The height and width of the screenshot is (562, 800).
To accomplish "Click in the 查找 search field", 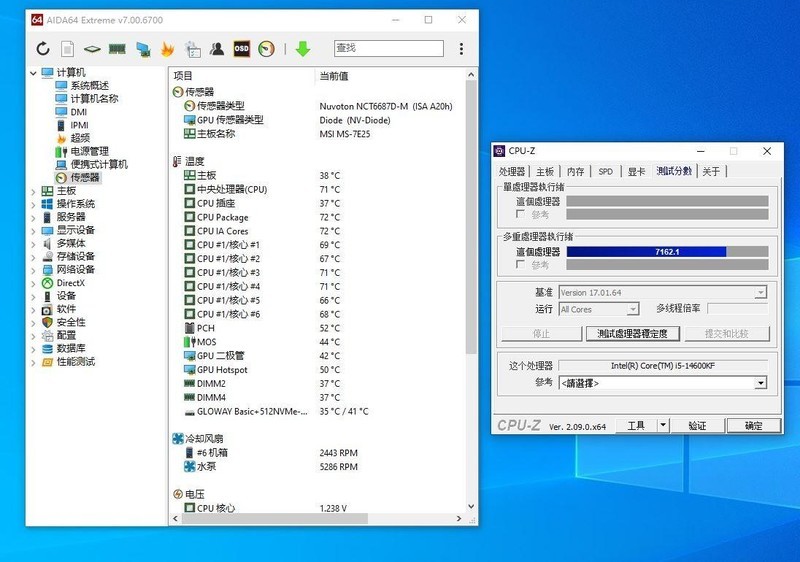I will click(x=389, y=48).
